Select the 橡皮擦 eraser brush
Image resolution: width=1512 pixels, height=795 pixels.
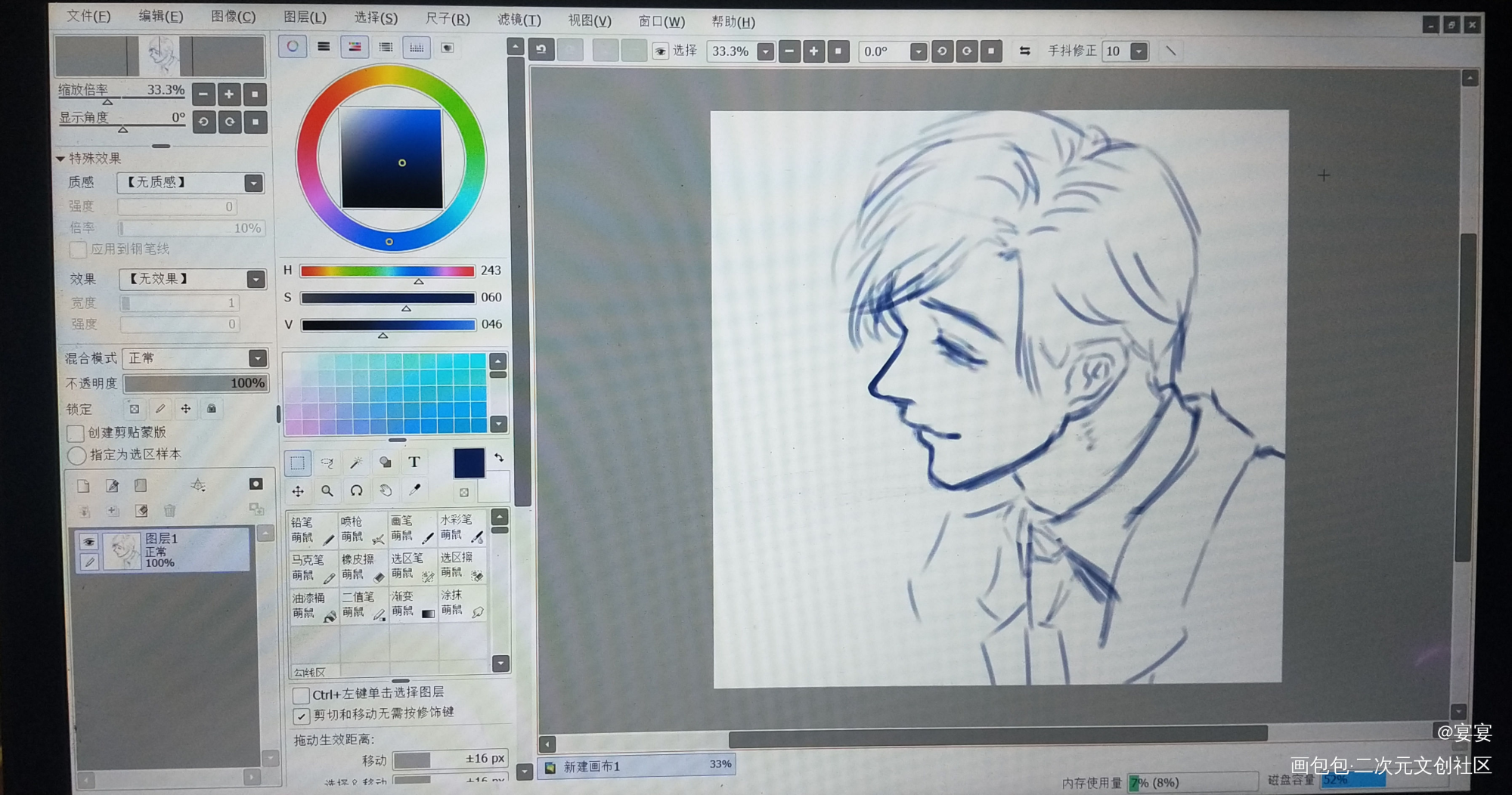coord(364,567)
